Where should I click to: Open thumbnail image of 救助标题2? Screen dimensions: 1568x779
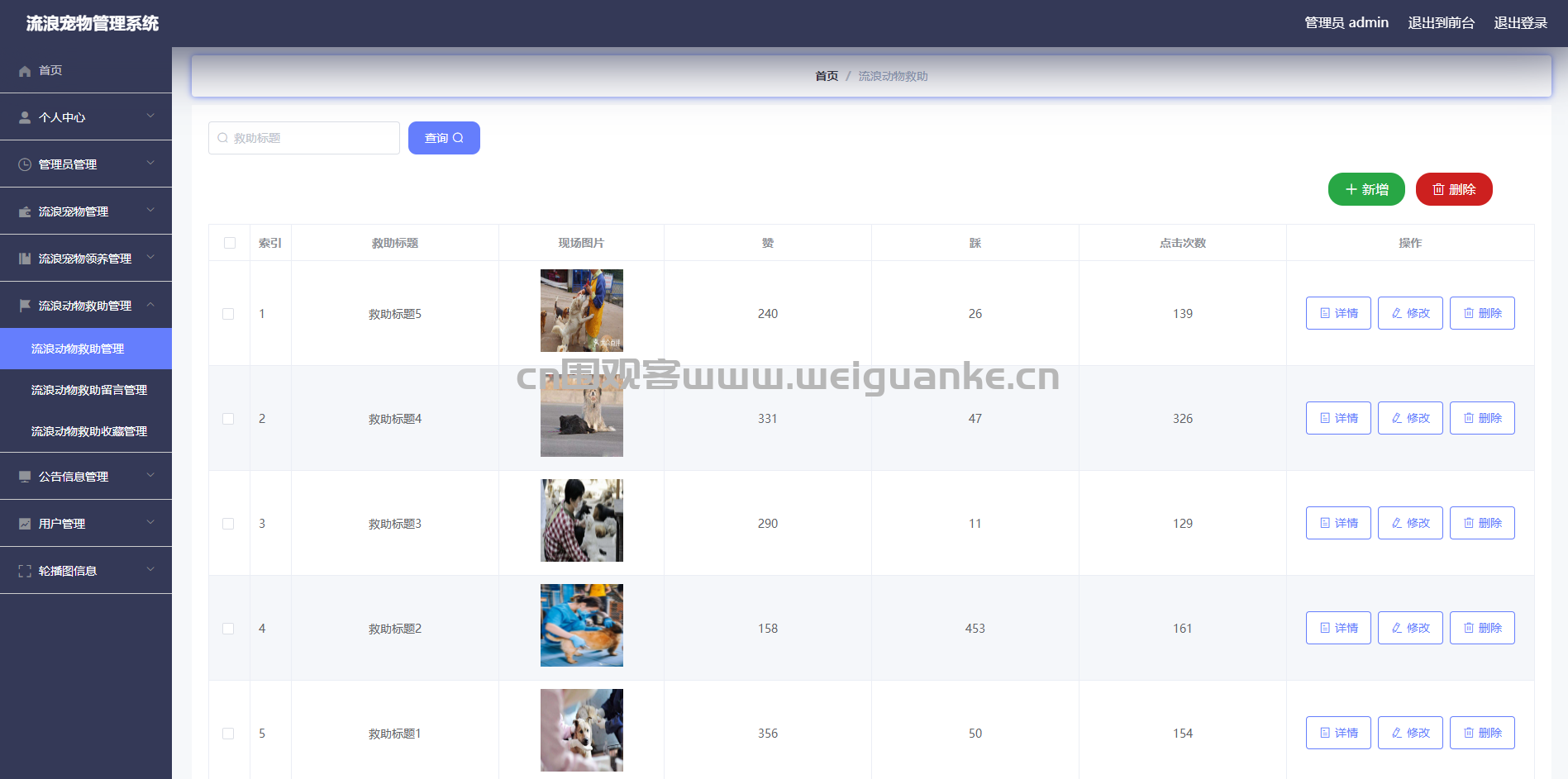pos(582,625)
